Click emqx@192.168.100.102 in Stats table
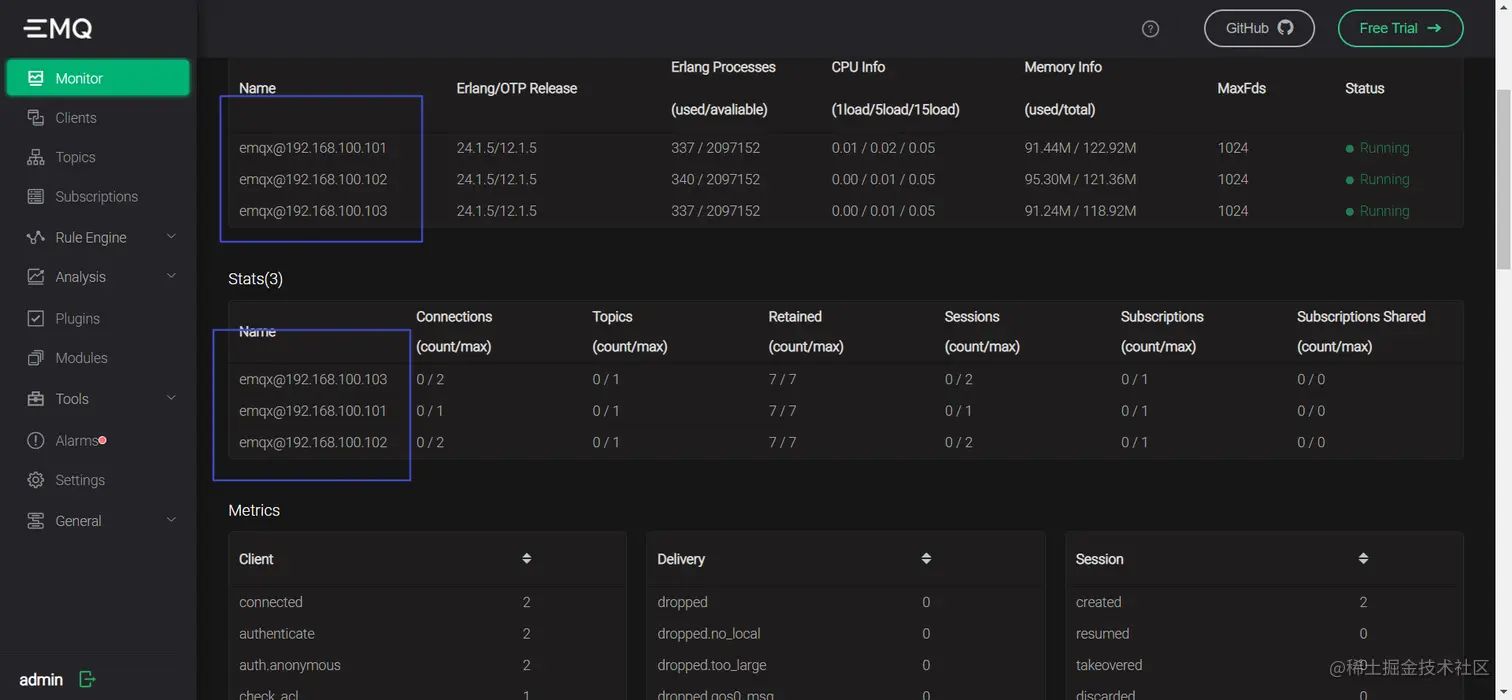Image resolution: width=1512 pixels, height=700 pixels. point(313,442)
